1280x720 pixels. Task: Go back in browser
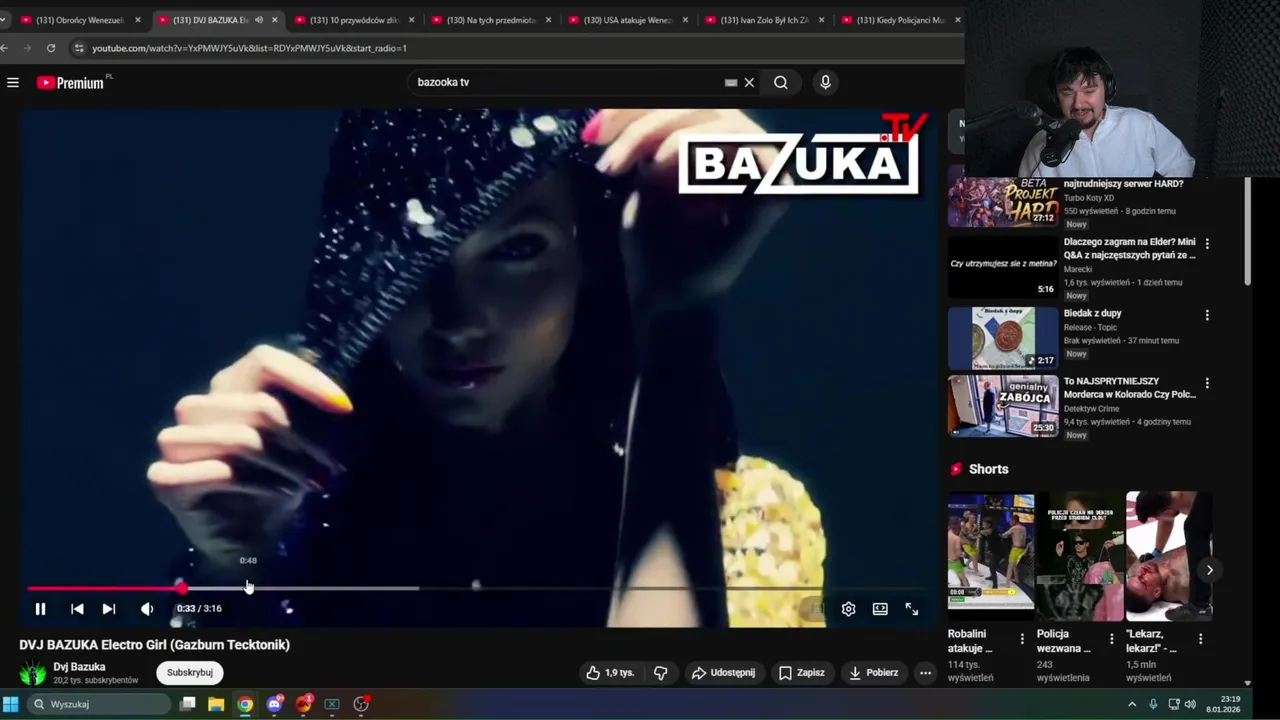pyautogui.click(x=4, y=48)
